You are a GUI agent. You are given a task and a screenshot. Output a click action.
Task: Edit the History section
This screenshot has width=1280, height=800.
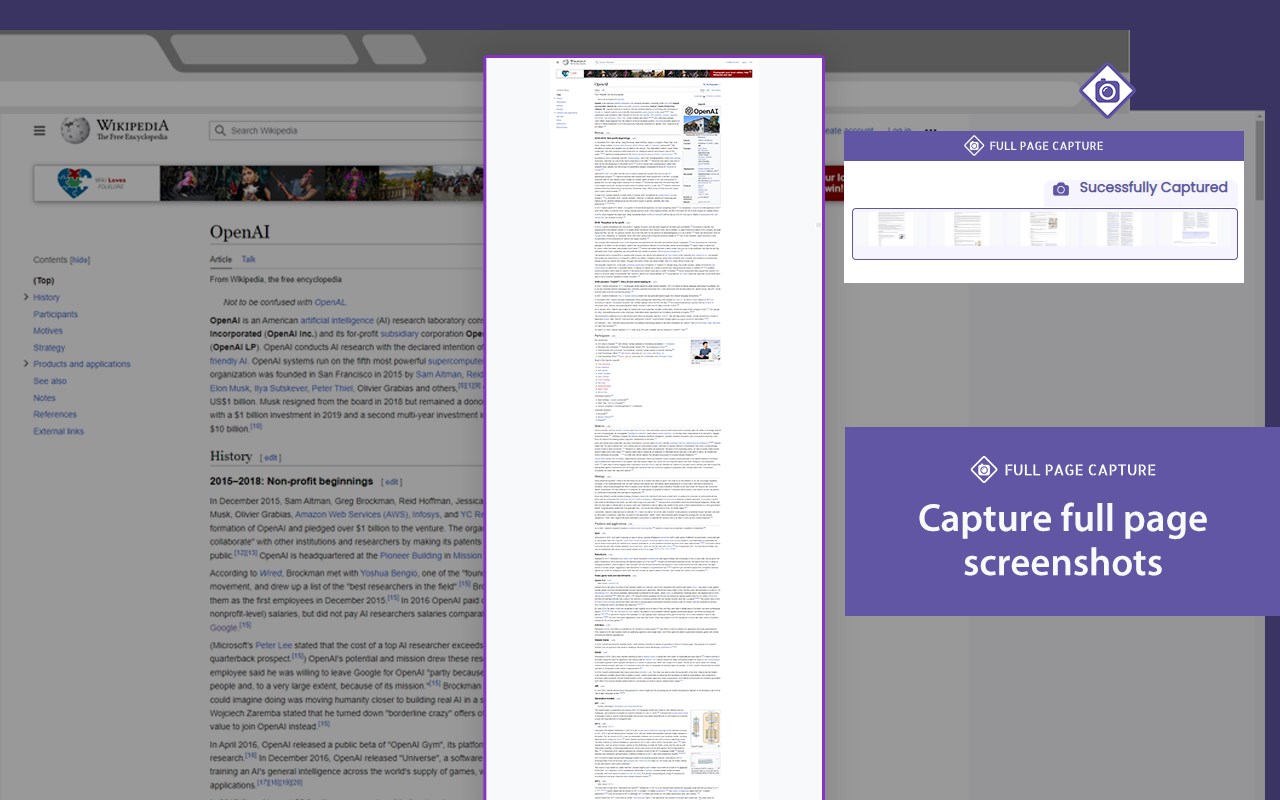click(x=270, y=458)
